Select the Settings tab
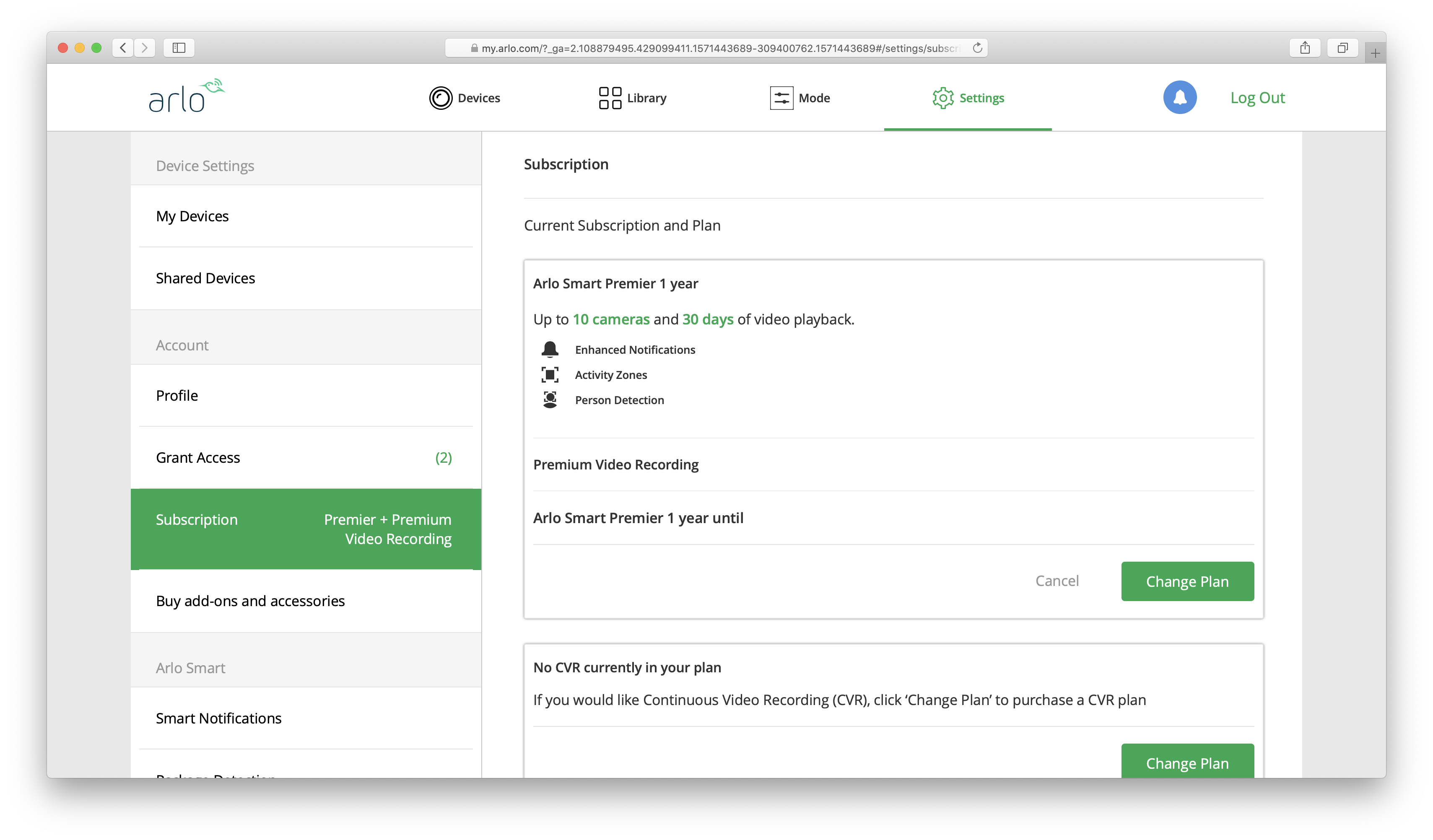1433x840 pixels. point(968,98)
